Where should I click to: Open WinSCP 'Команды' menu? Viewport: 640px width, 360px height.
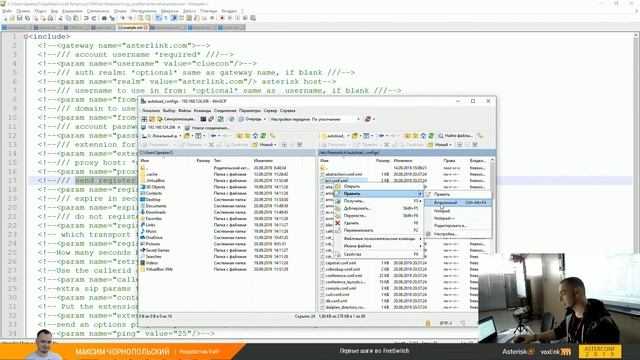click(202, 111)
